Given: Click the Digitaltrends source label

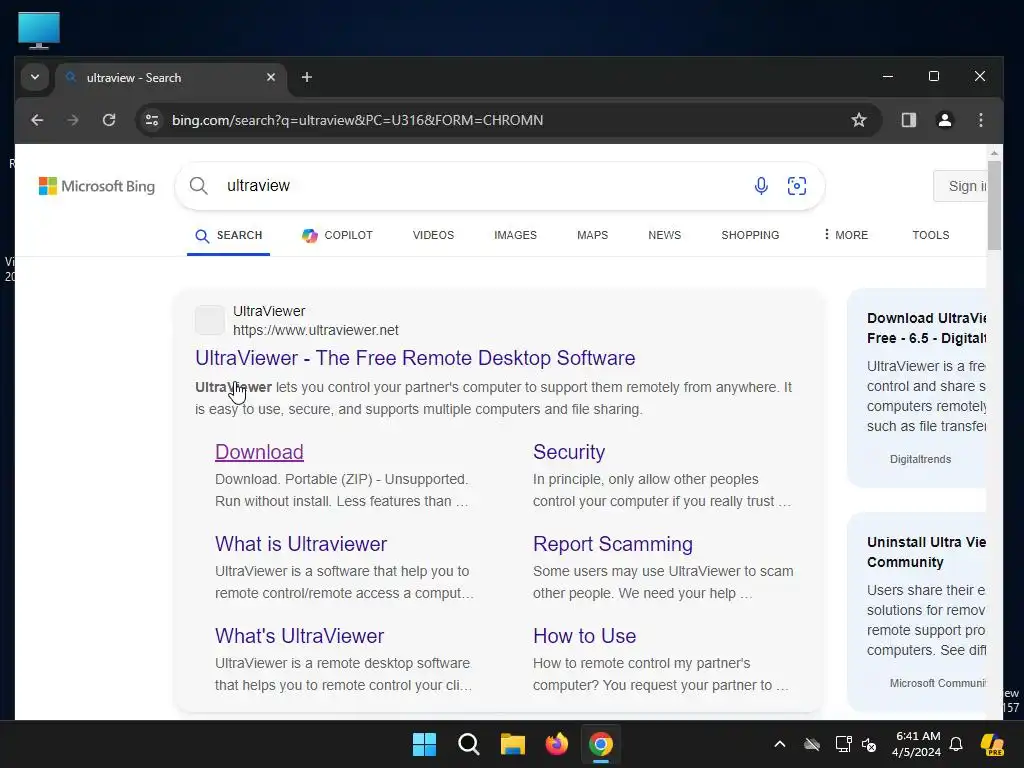Looking at the screenshot, I should (x=920, y=459).
